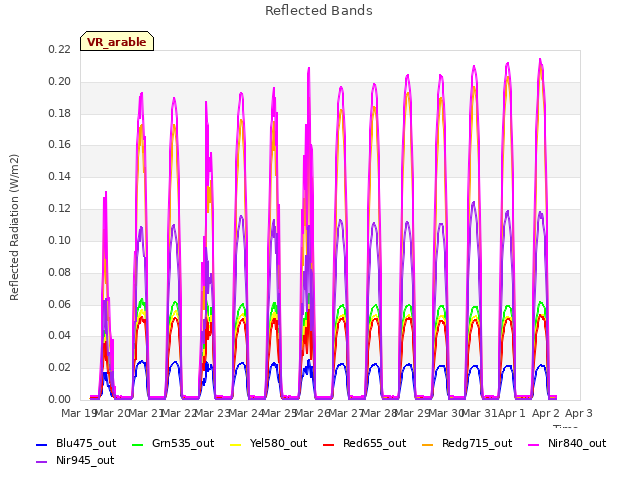Click the 0.20 y-axis tick label
Viewport: 640px width, 480px height.
(59, 81)
